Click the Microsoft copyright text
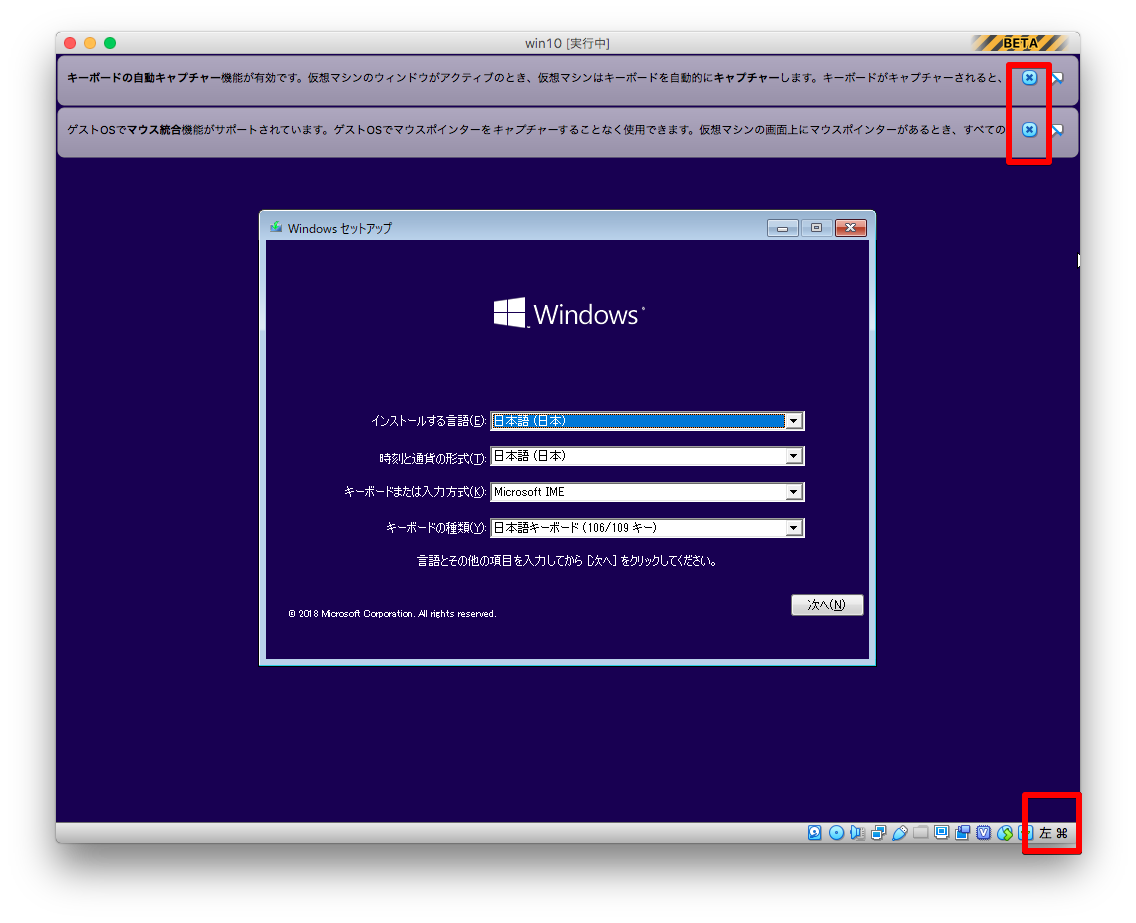 pos(392,614)
